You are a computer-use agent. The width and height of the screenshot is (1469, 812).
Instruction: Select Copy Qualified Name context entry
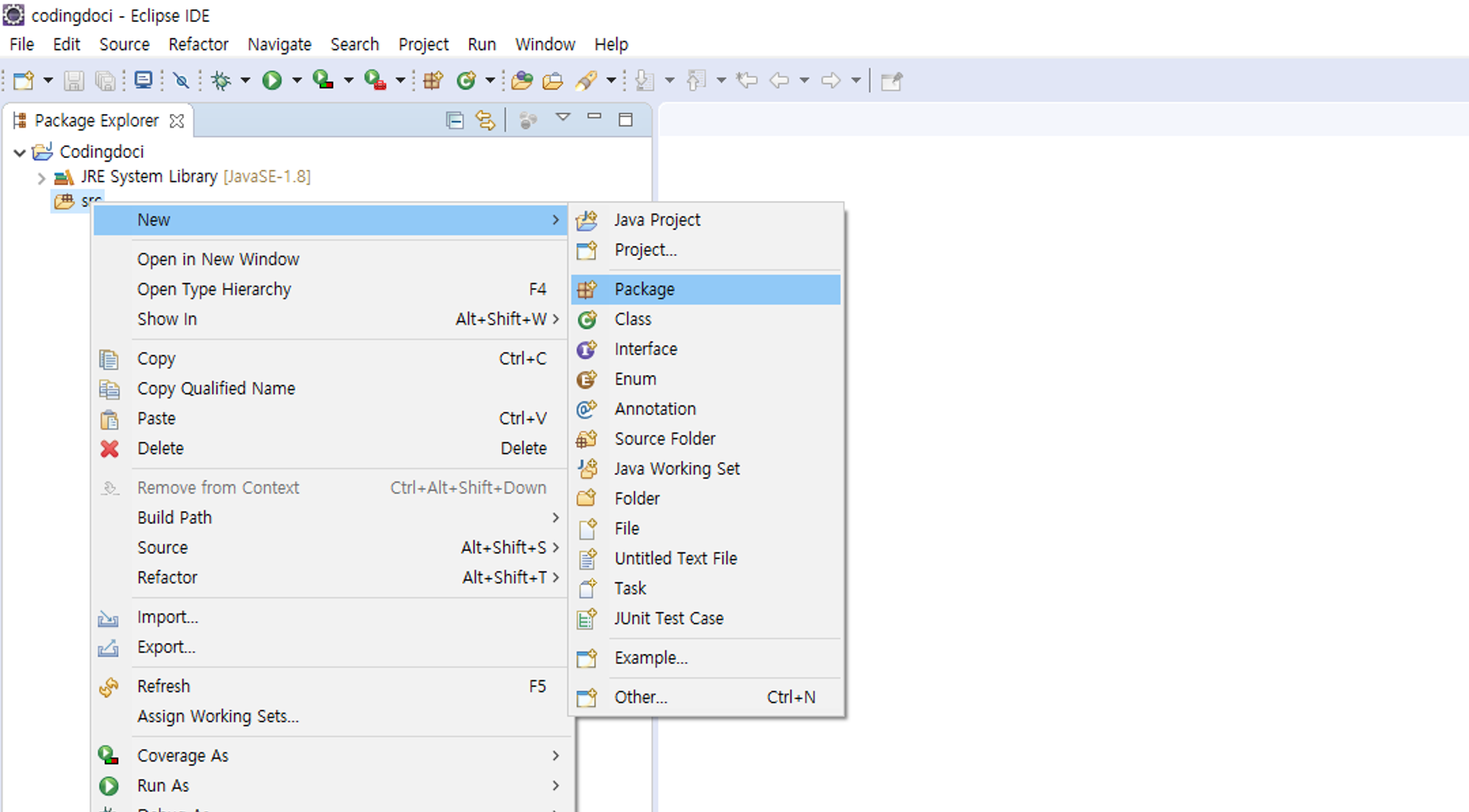point(330,389)
